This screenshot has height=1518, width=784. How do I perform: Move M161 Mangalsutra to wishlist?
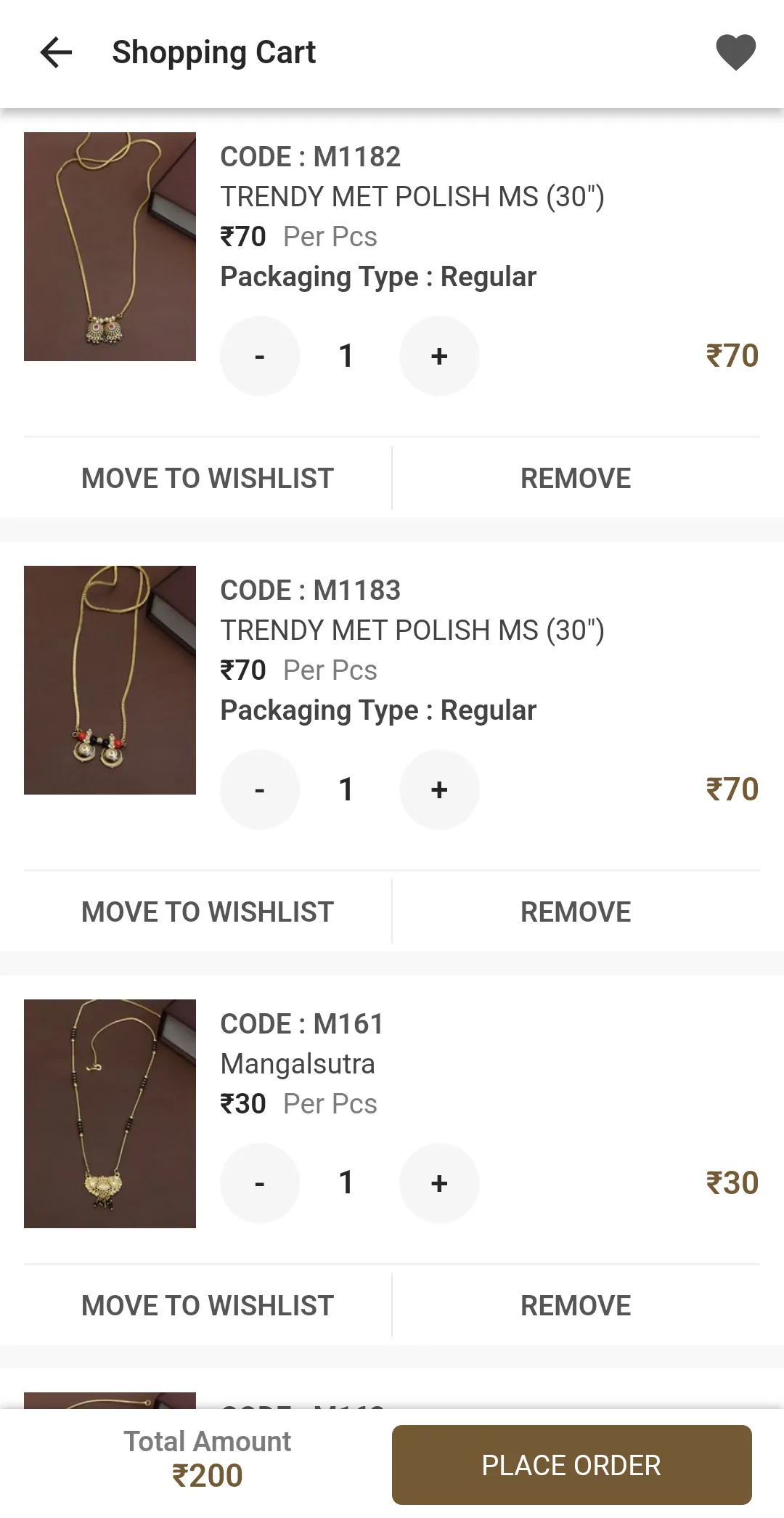208,1305
